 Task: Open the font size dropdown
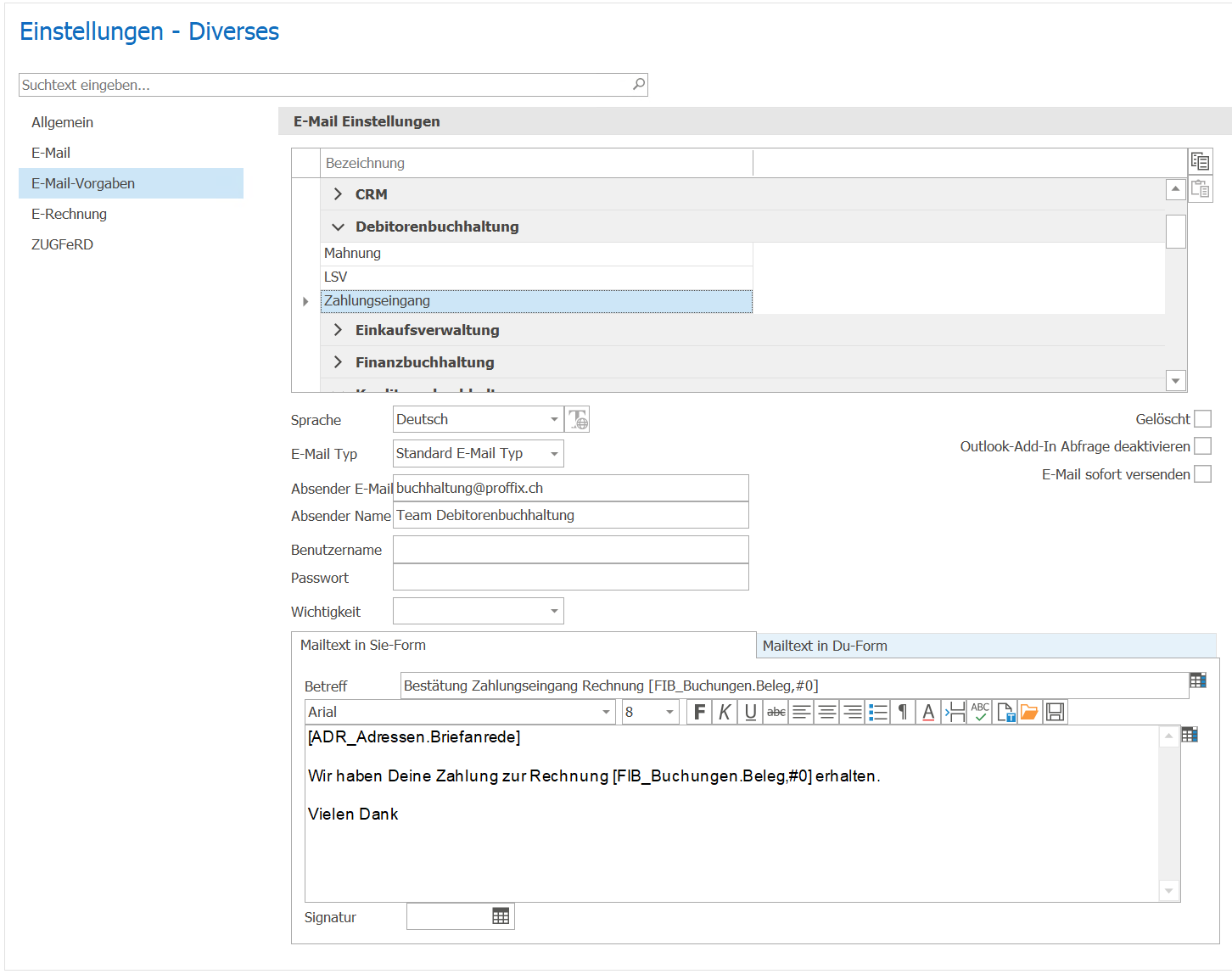[x=669, y=712]
